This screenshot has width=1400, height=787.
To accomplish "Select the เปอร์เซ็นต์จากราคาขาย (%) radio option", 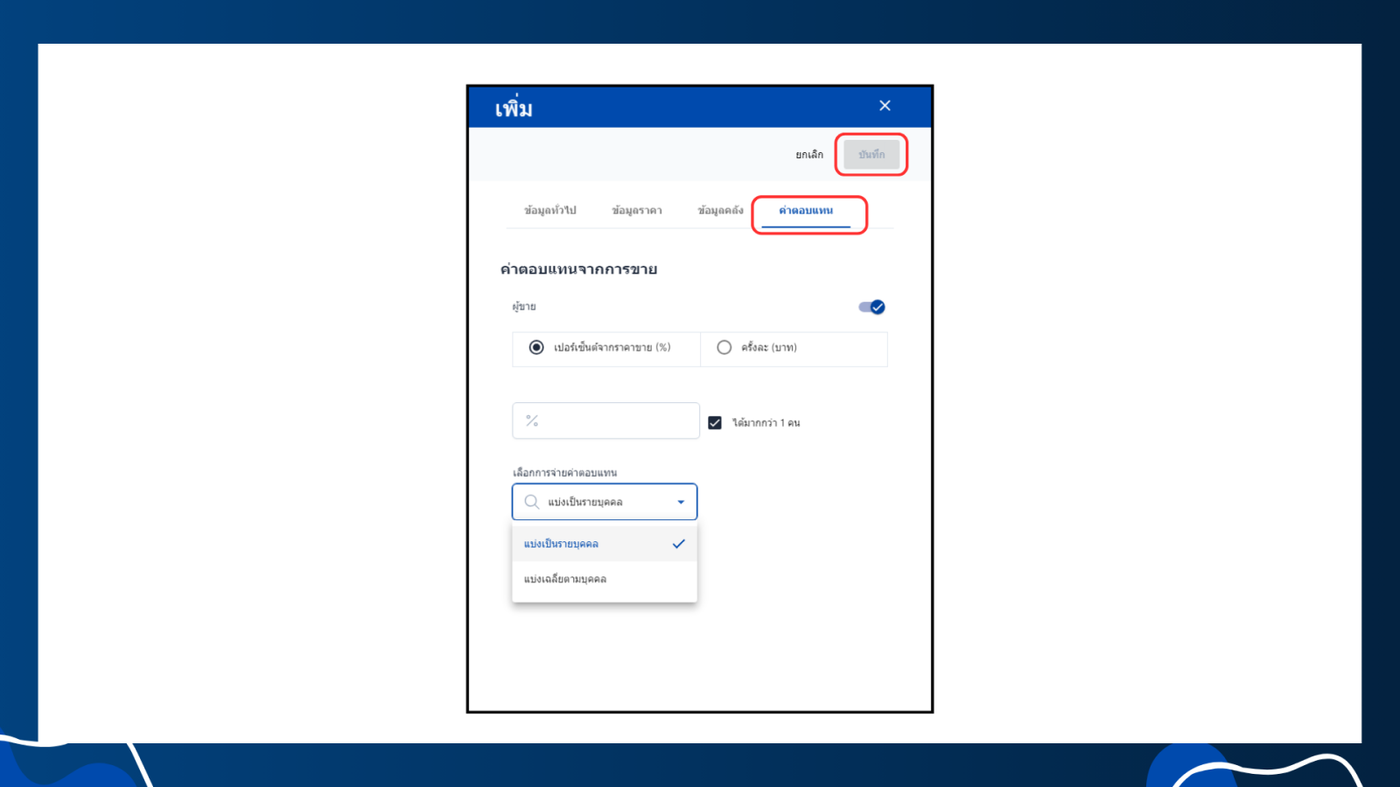I will (x=537, y=348).
